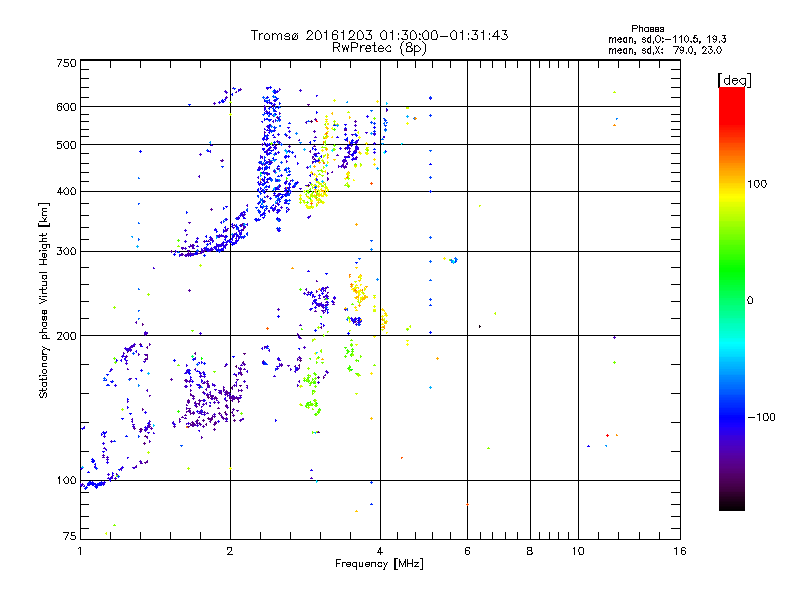Click the '16' x-axis tick label
The image size is (800, 600).
680,551
